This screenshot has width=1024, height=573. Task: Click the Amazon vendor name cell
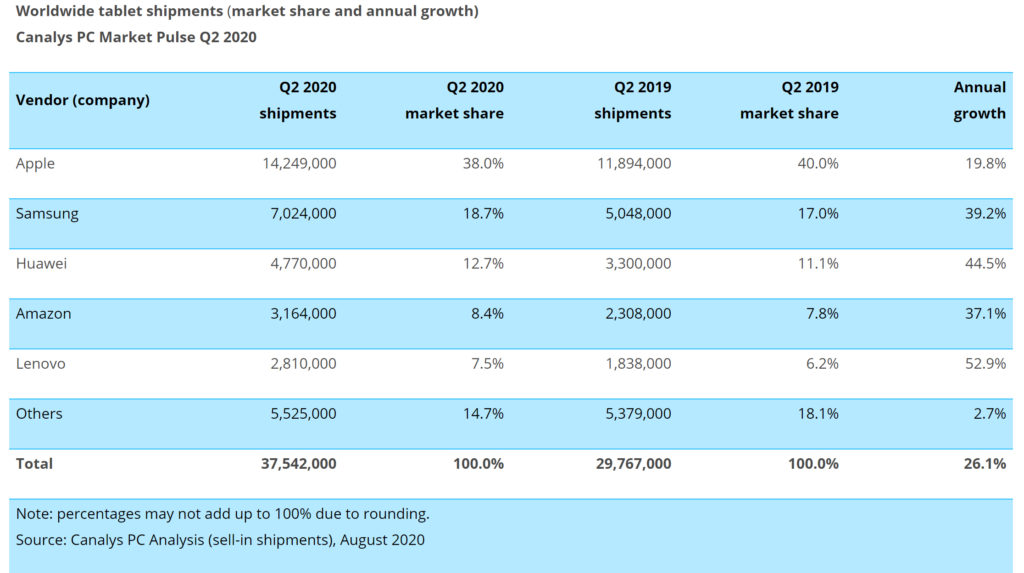tap(44, 313)
